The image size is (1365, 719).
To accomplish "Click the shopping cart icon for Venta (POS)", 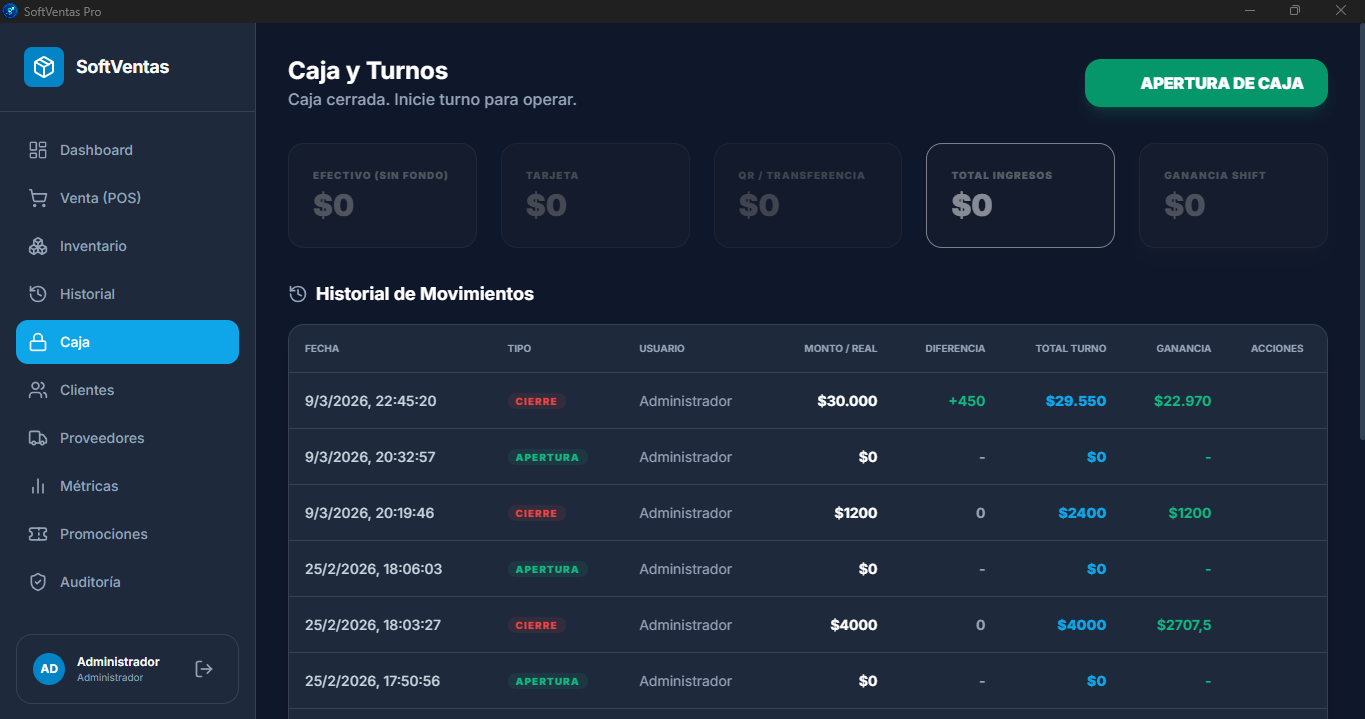I will (38, 198).
